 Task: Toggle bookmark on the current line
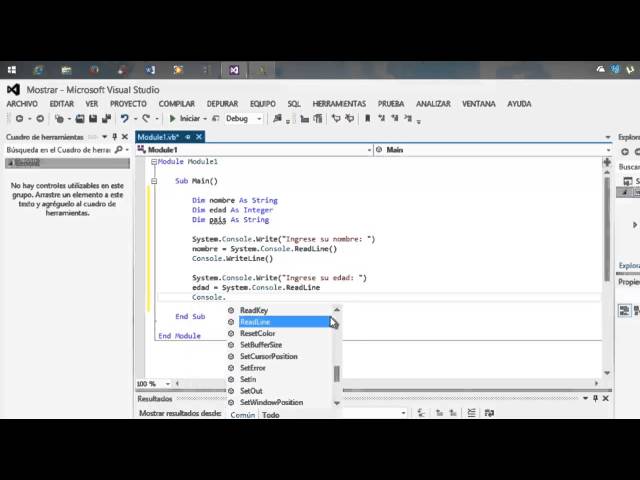click(x=367, y=118)
